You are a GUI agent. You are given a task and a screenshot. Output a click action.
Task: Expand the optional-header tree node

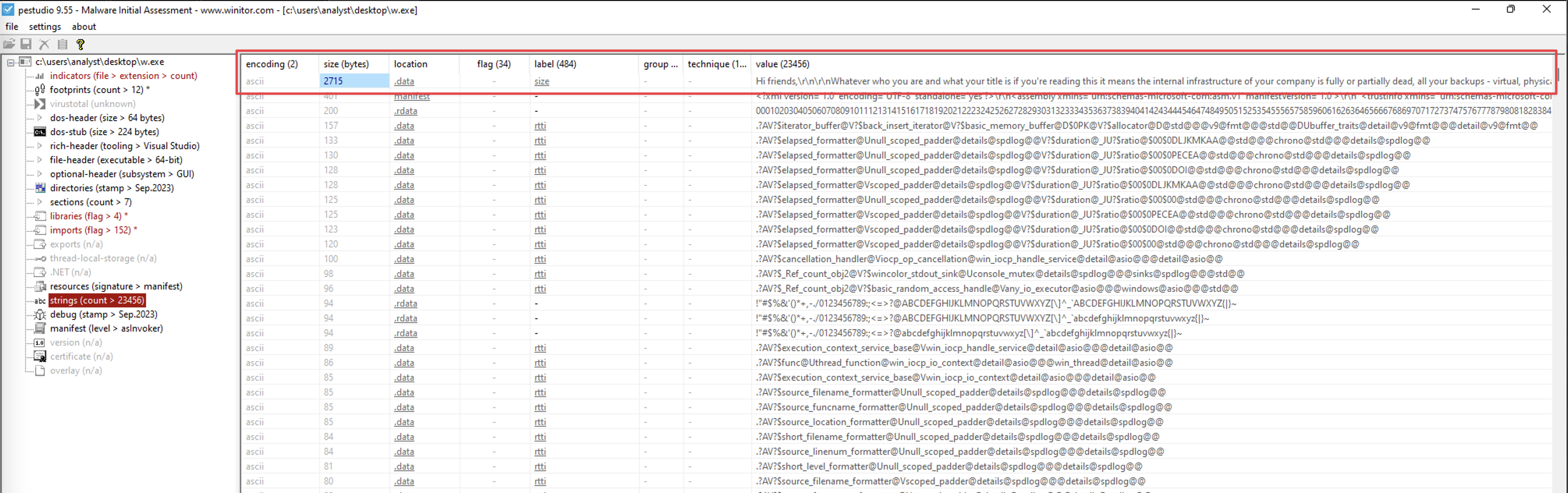pos(39,174)
